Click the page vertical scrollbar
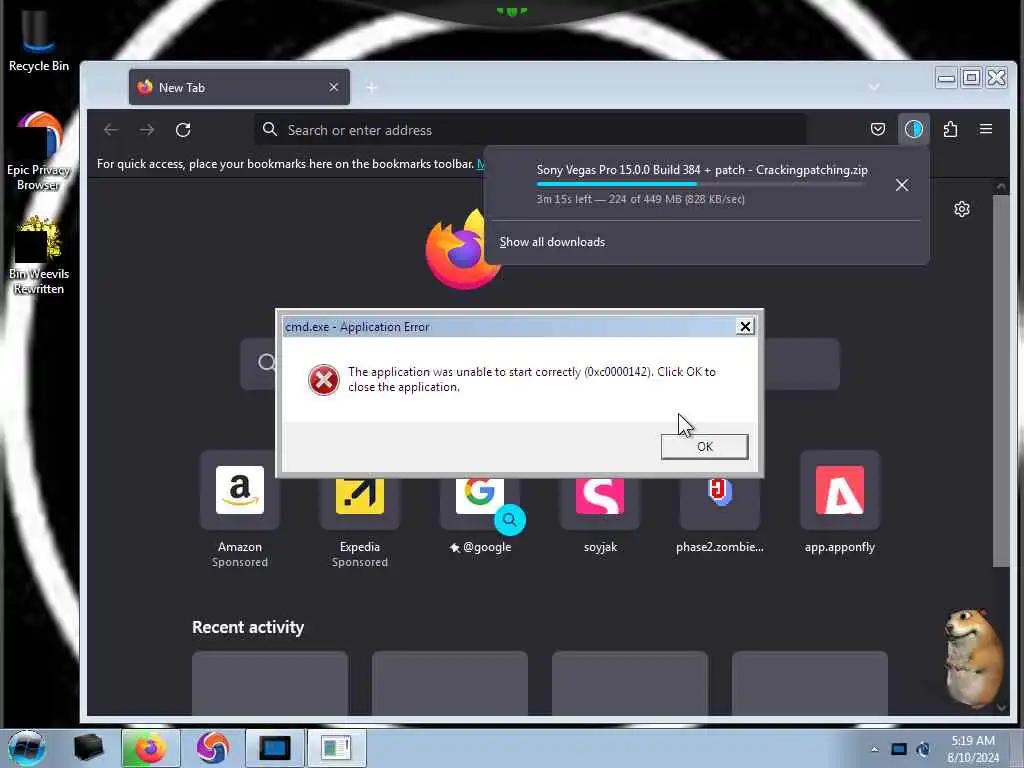This screenshot has width=1024, height=768. click(x=1001, y=379)
